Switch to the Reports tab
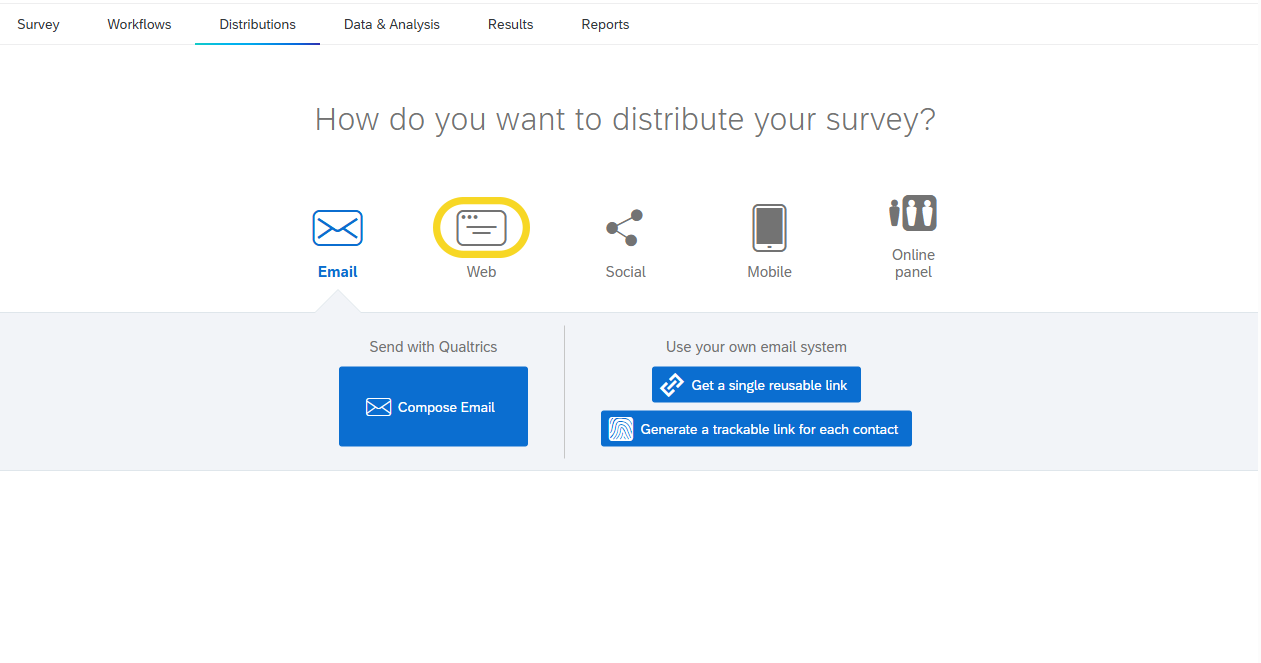The height and width of the screenshot is (663, 1261). tap(605, 24)
